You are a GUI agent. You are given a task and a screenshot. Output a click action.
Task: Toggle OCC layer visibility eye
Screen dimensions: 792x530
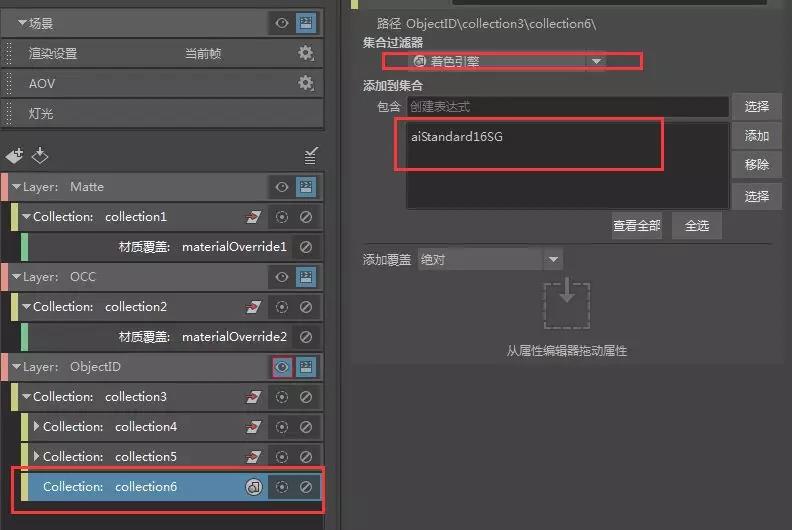(282, 277)
